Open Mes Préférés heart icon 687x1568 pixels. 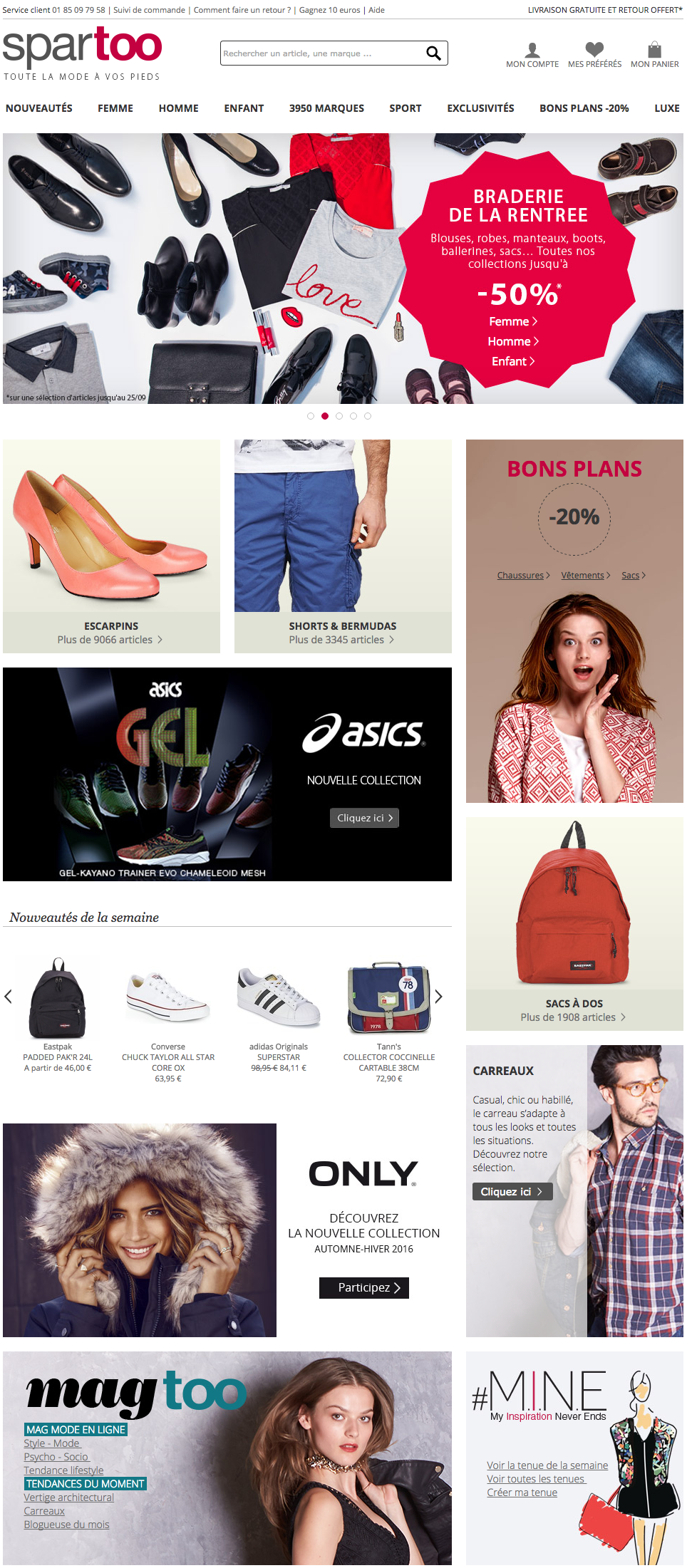click(594, 49)
